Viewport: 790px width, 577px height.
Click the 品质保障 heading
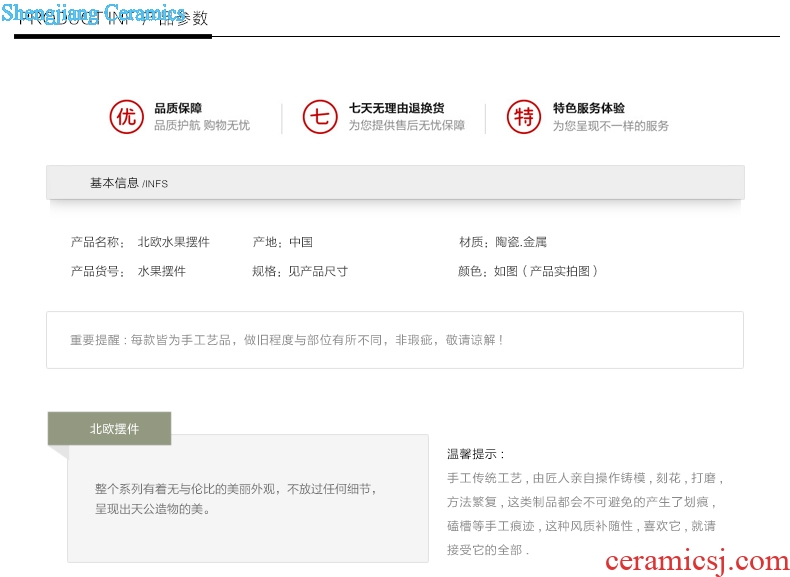178,108
